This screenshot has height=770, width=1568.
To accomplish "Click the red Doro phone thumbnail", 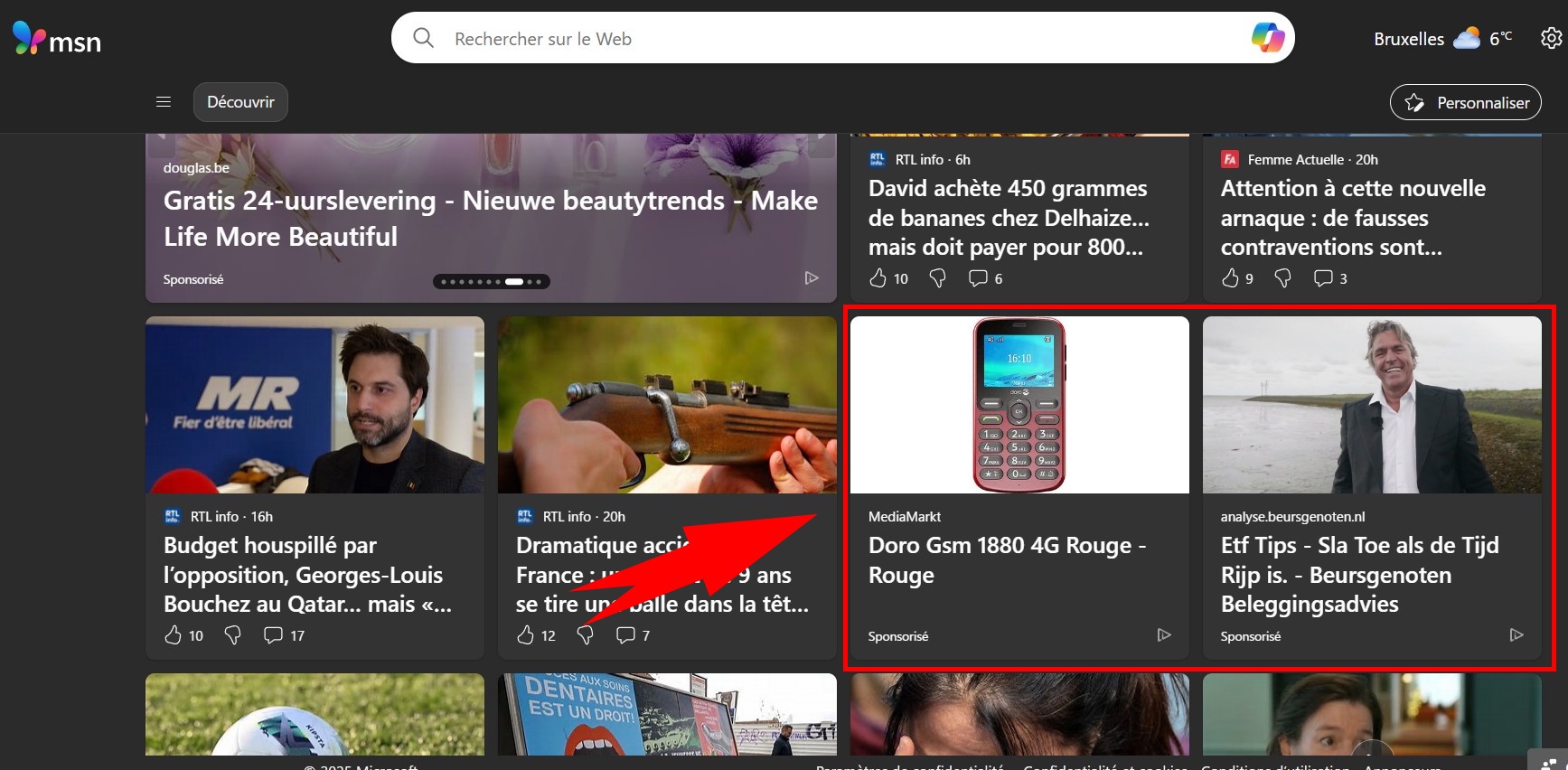I will (x=1019, y=405).
